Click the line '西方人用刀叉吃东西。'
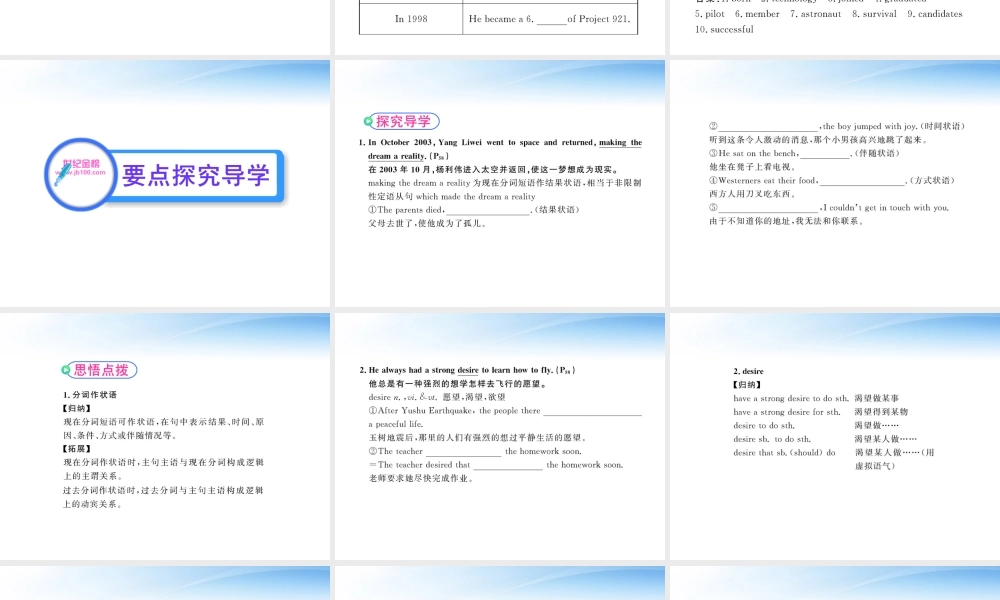Viewport: 1000px width, 600px height. [753, 194]
